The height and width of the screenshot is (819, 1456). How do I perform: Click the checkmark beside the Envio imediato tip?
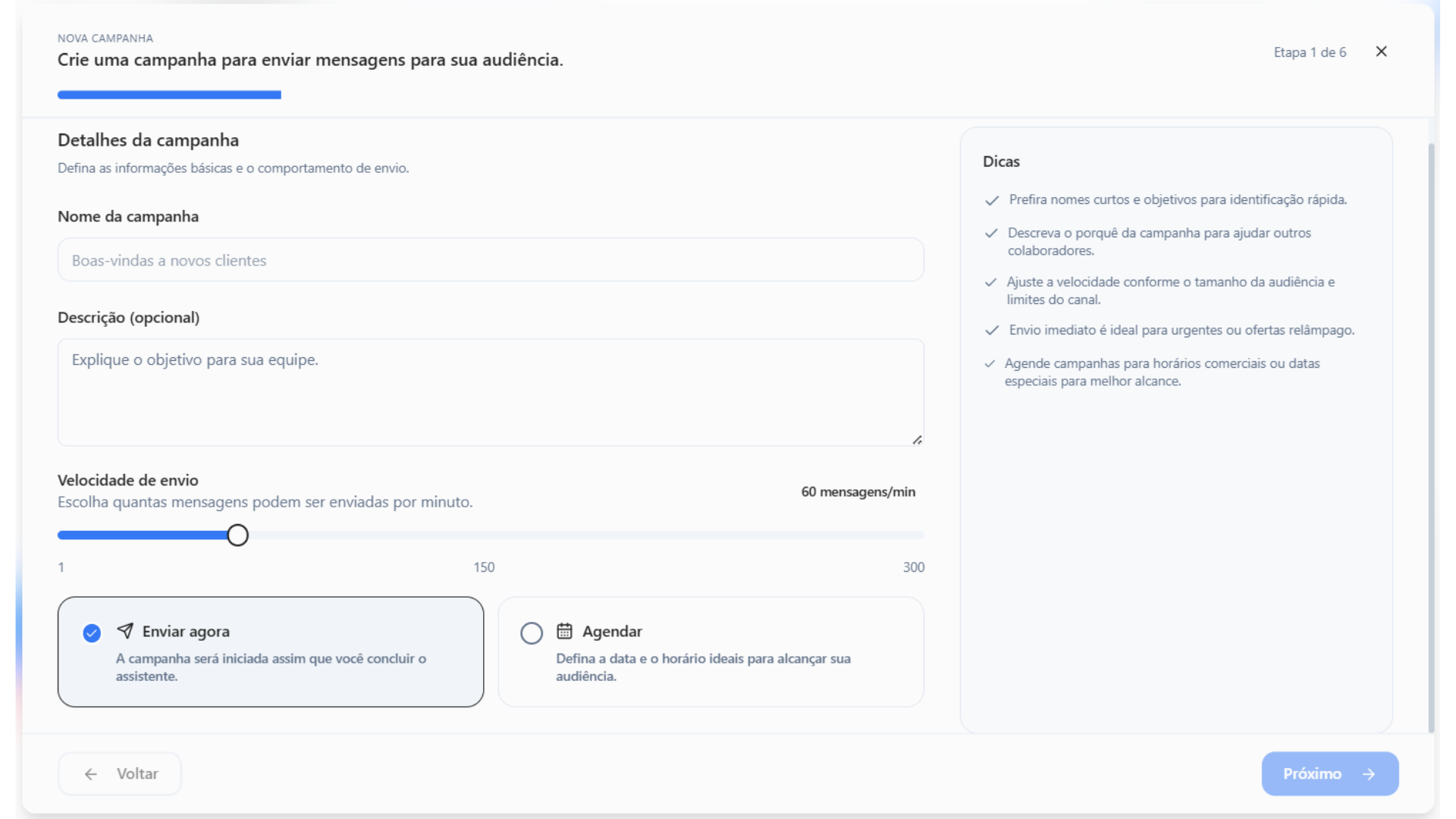pos(991,331)
